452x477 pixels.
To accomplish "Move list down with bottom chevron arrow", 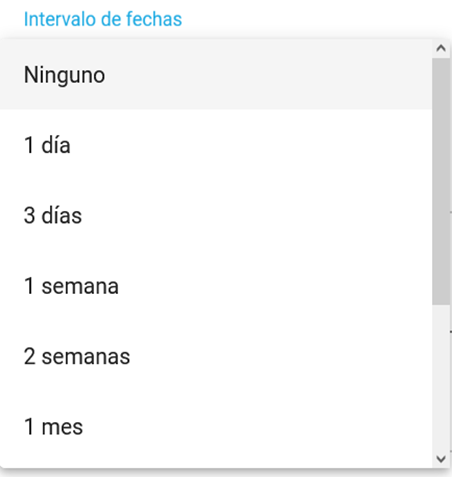I will pos(441,459).
